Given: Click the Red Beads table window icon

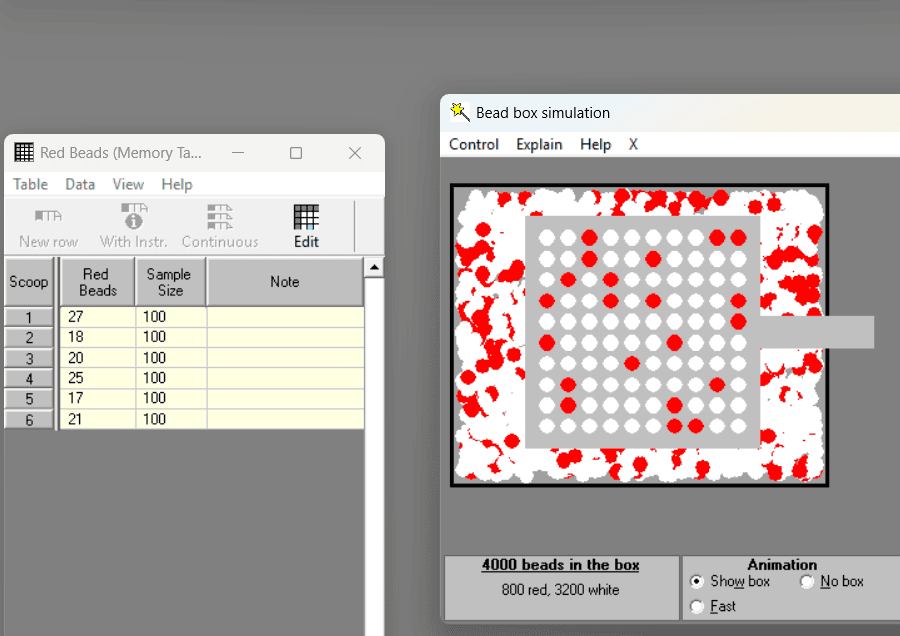Looking at the screenshot, I should coord(24,153).
